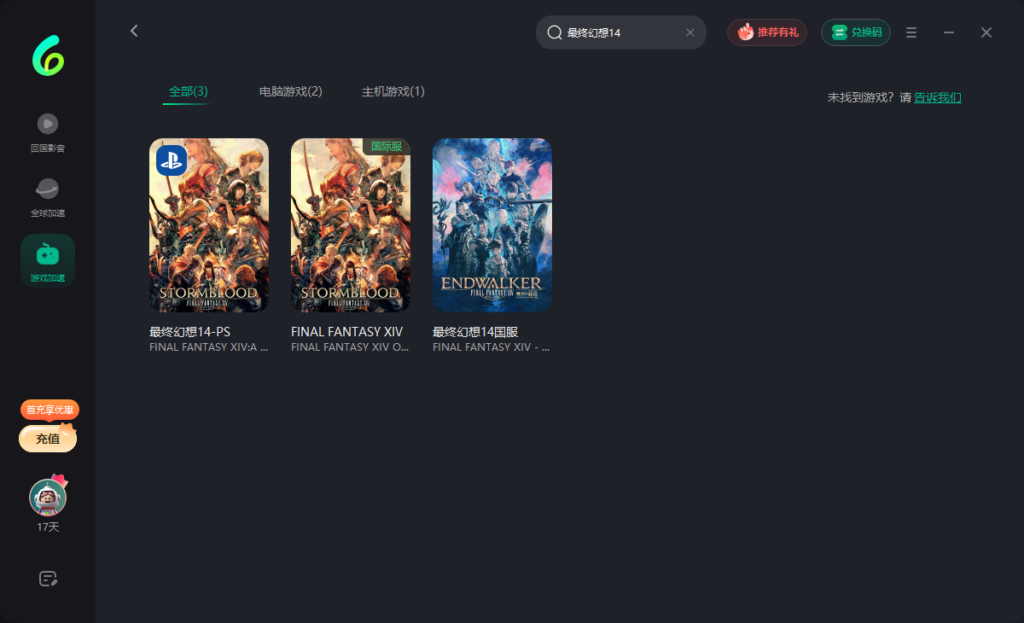Clear the search box with X icon
Screen dimensions: 1024x623
coord(690,33)
